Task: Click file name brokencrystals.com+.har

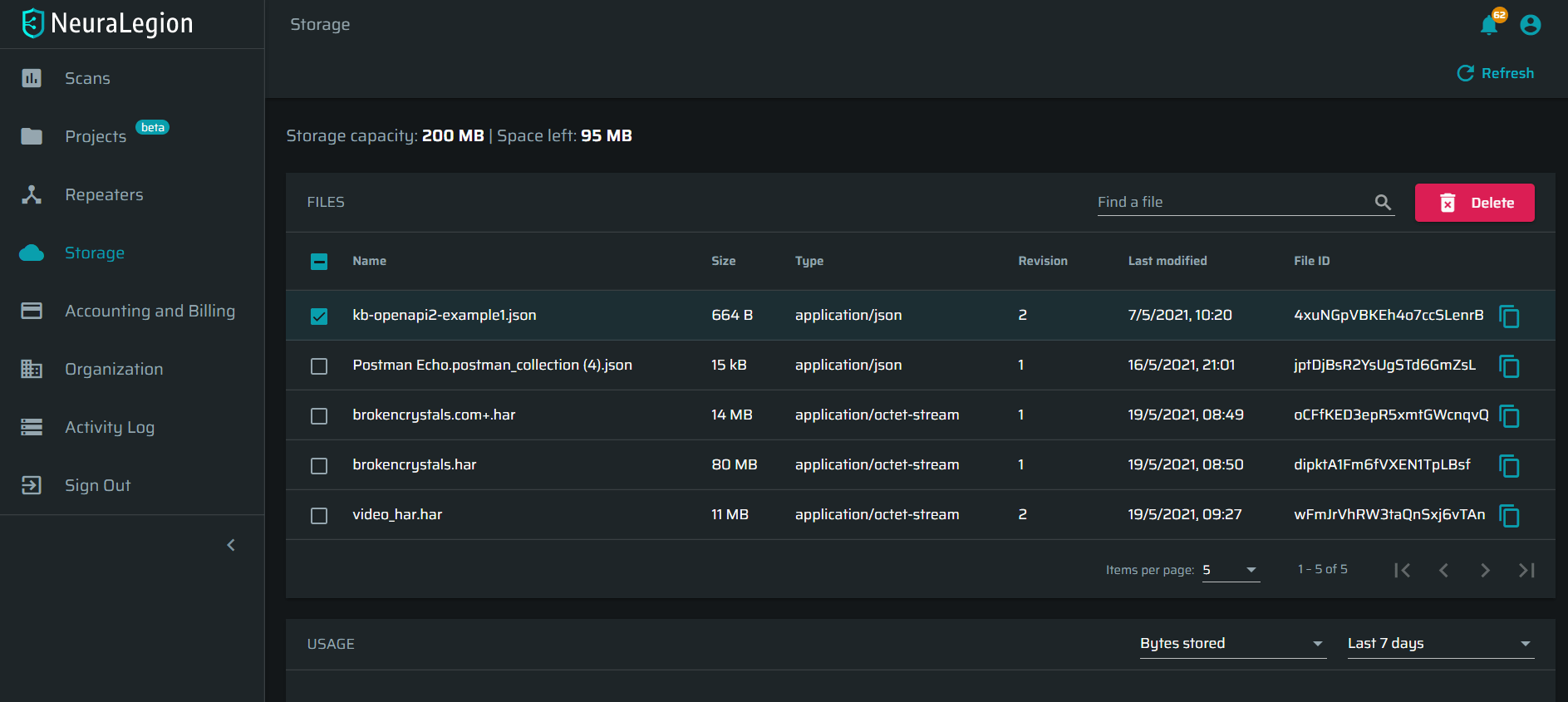Action: 434,415
